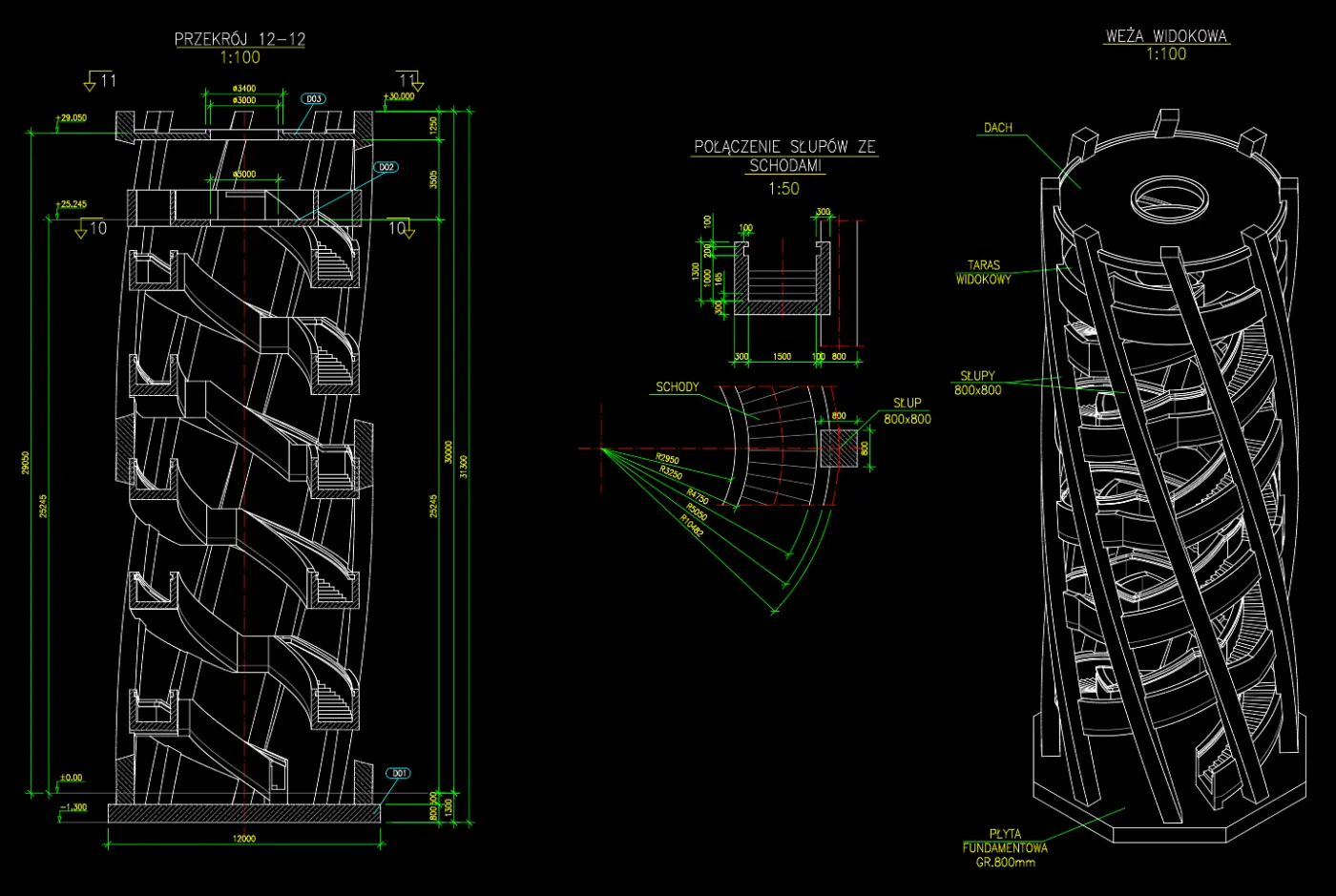Select the D02 detail callout tag
Viewport: 1336px width, 896px height.
click(386, 167)
